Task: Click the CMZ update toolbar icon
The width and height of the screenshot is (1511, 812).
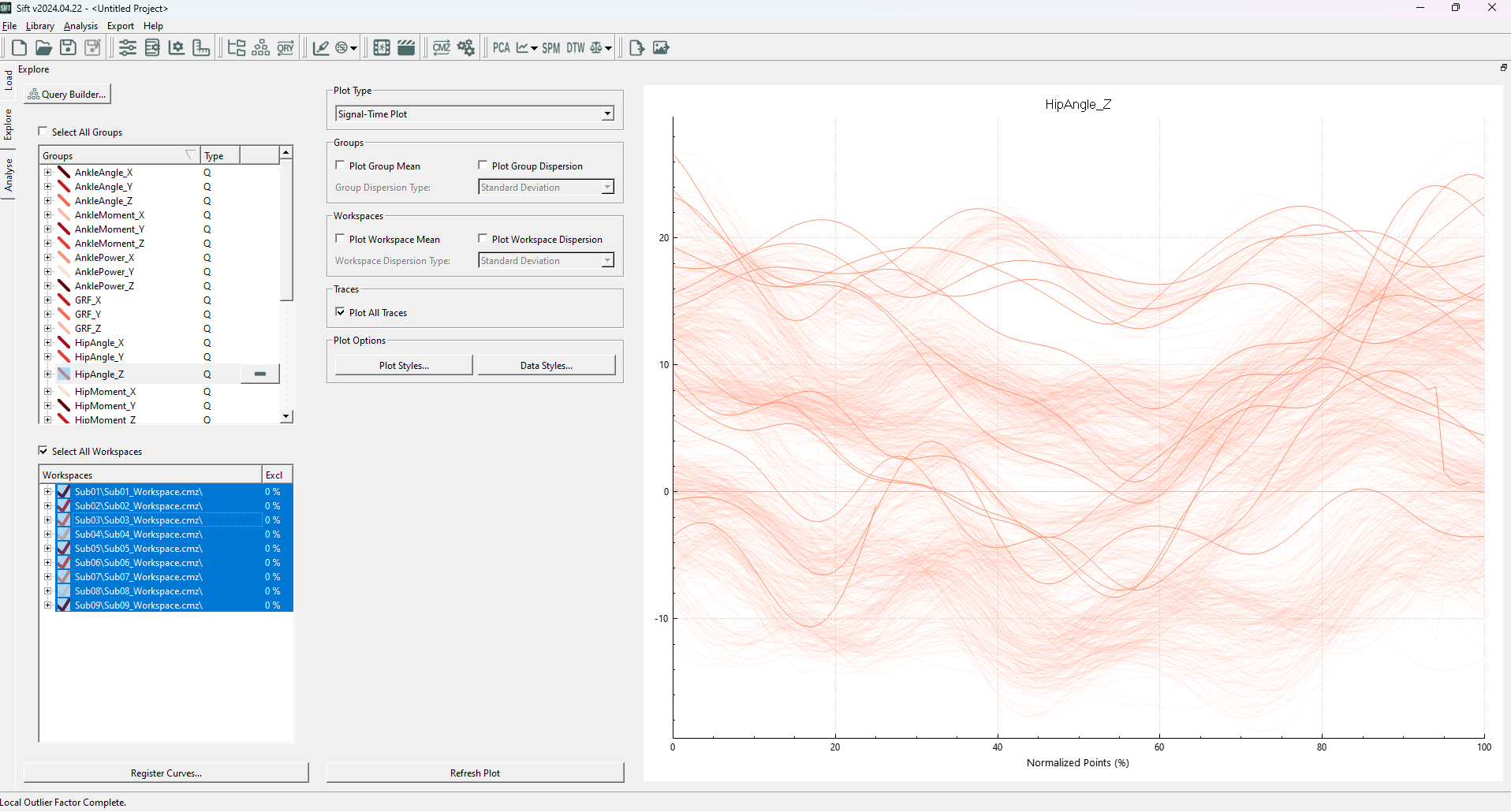Action: click(442, 48)
